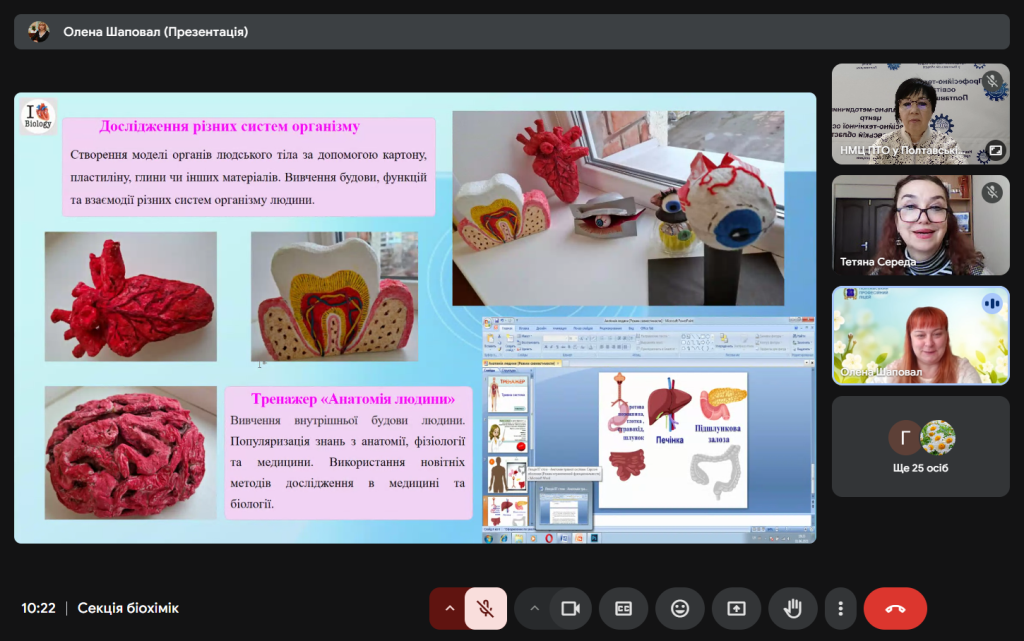Open the 'Ще 25 осіб' participants tile
The width and height of the screenshot is (1024, 641).
coord(920,447)
